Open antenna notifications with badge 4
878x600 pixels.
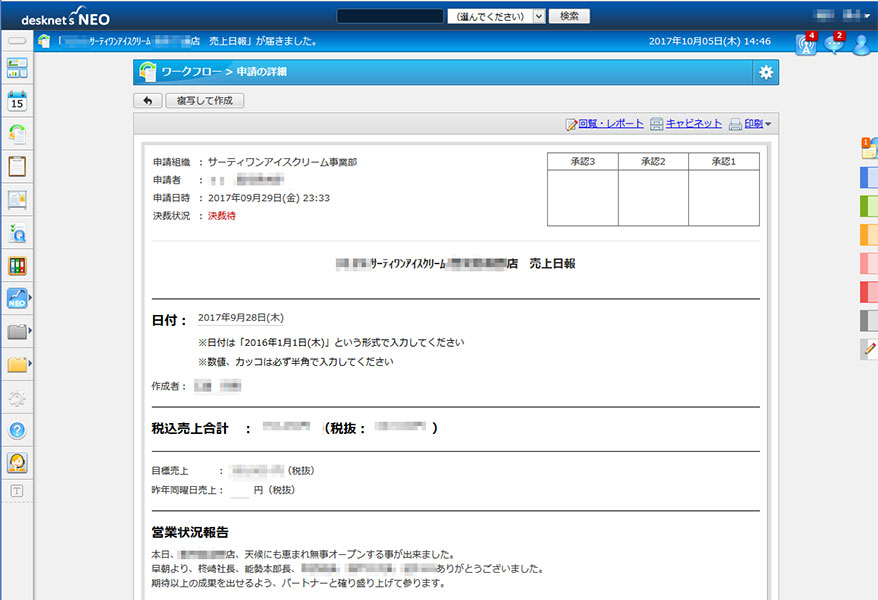click(x=805, y=43)
